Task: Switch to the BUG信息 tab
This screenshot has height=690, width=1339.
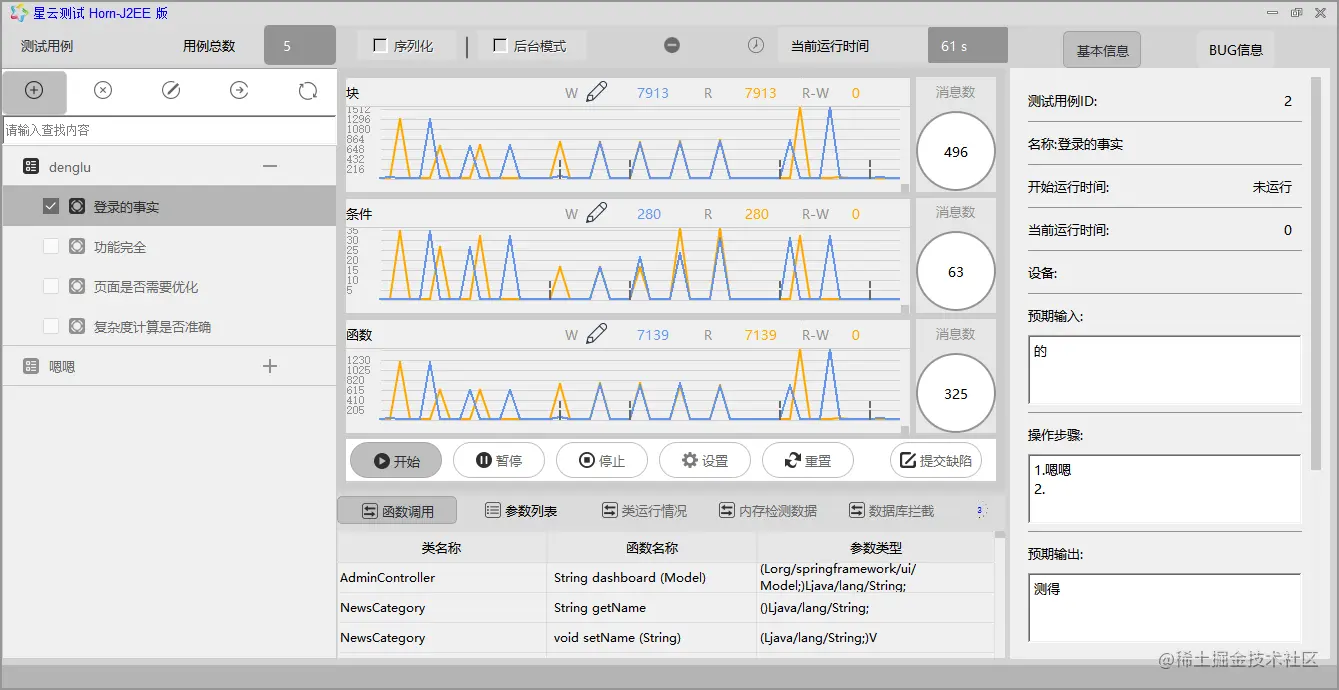Action: 1235,50
